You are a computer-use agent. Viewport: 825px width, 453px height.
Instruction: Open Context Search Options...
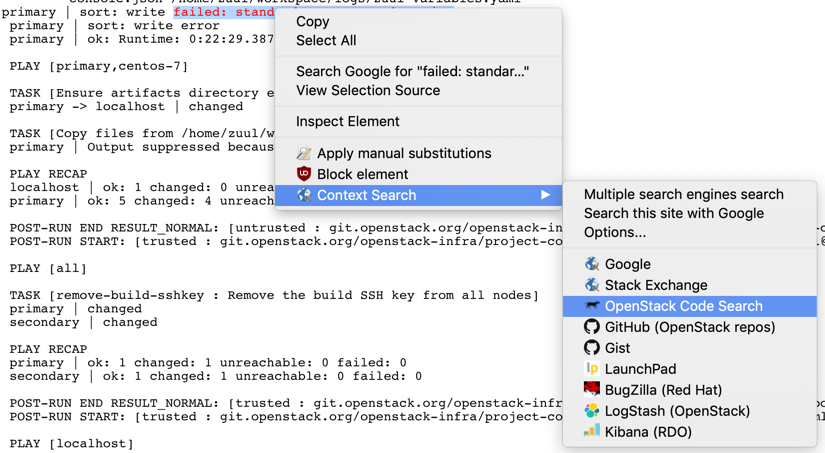tap(614, 232)
